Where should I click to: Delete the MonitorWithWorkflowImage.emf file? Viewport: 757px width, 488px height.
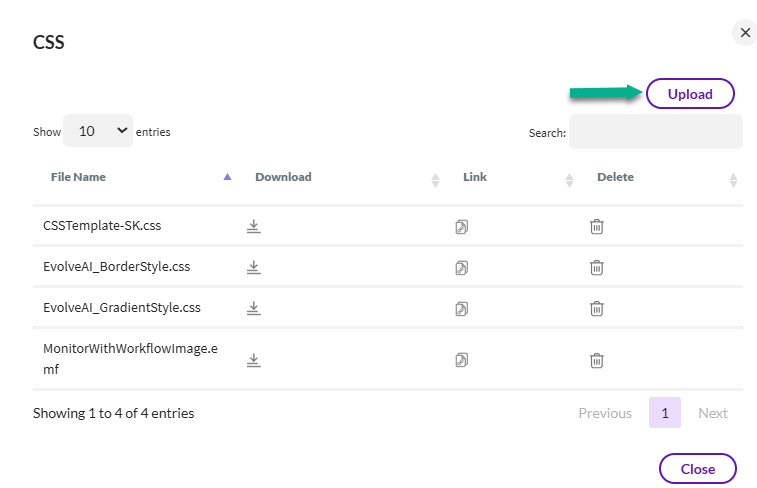[x=596, y=360]
